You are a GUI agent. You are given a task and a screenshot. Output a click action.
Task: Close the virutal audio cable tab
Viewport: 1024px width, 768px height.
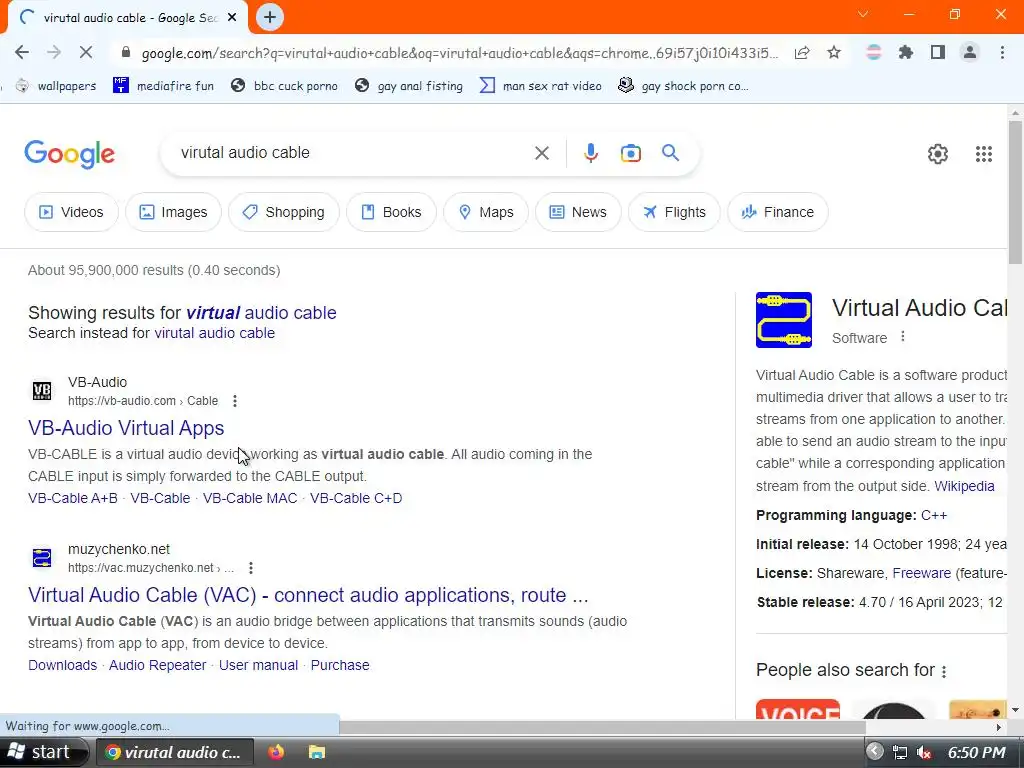[x=232, y=18]
